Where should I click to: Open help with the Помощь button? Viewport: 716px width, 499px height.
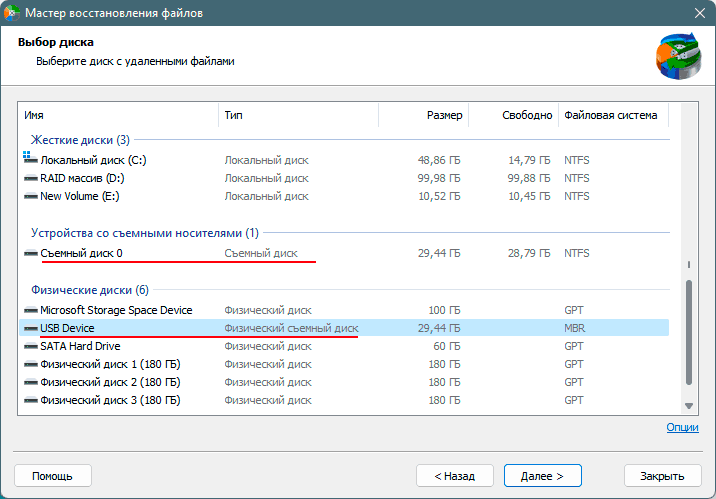click(x=52, y=476)
